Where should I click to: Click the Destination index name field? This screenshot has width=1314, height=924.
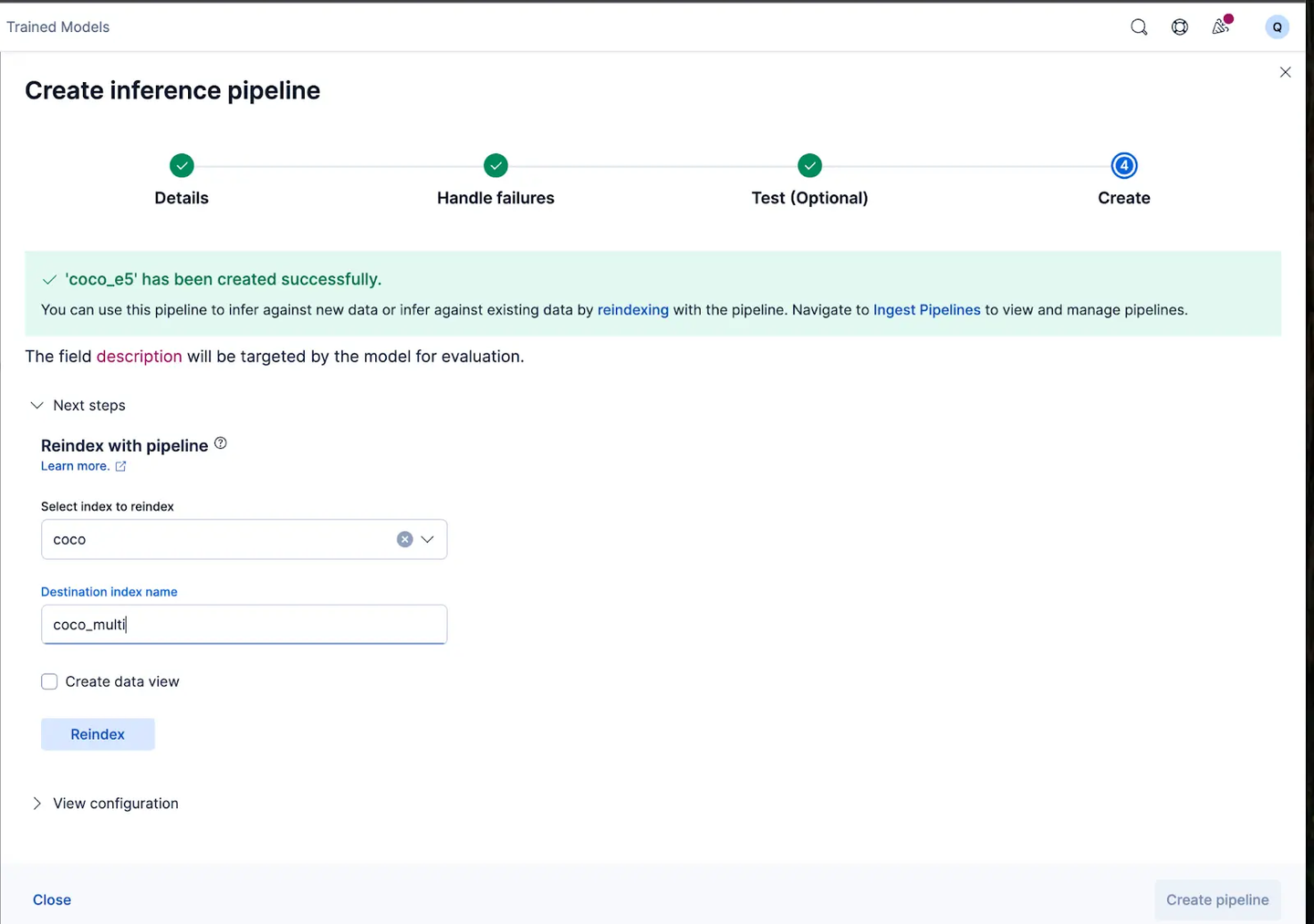tap(244, 625)
